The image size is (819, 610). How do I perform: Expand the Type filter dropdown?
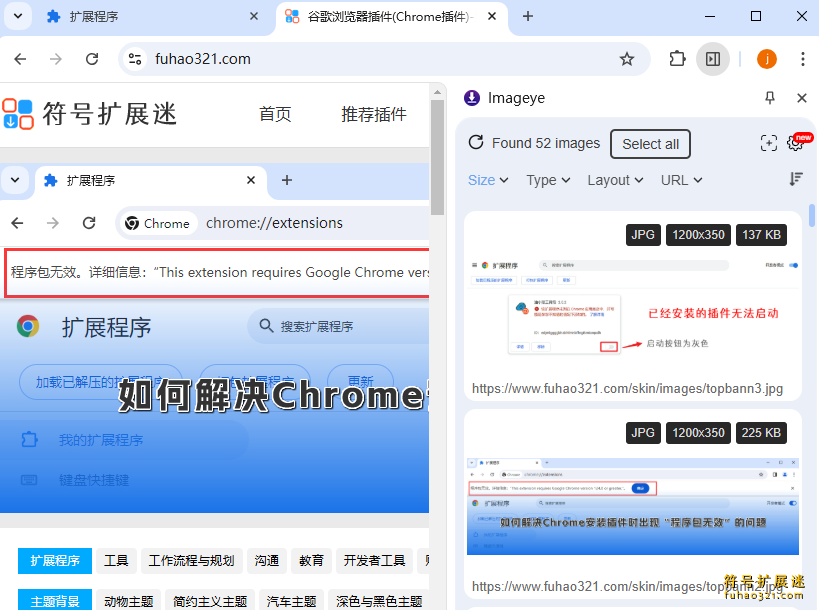pyautogui.click(x=548, y=180)
